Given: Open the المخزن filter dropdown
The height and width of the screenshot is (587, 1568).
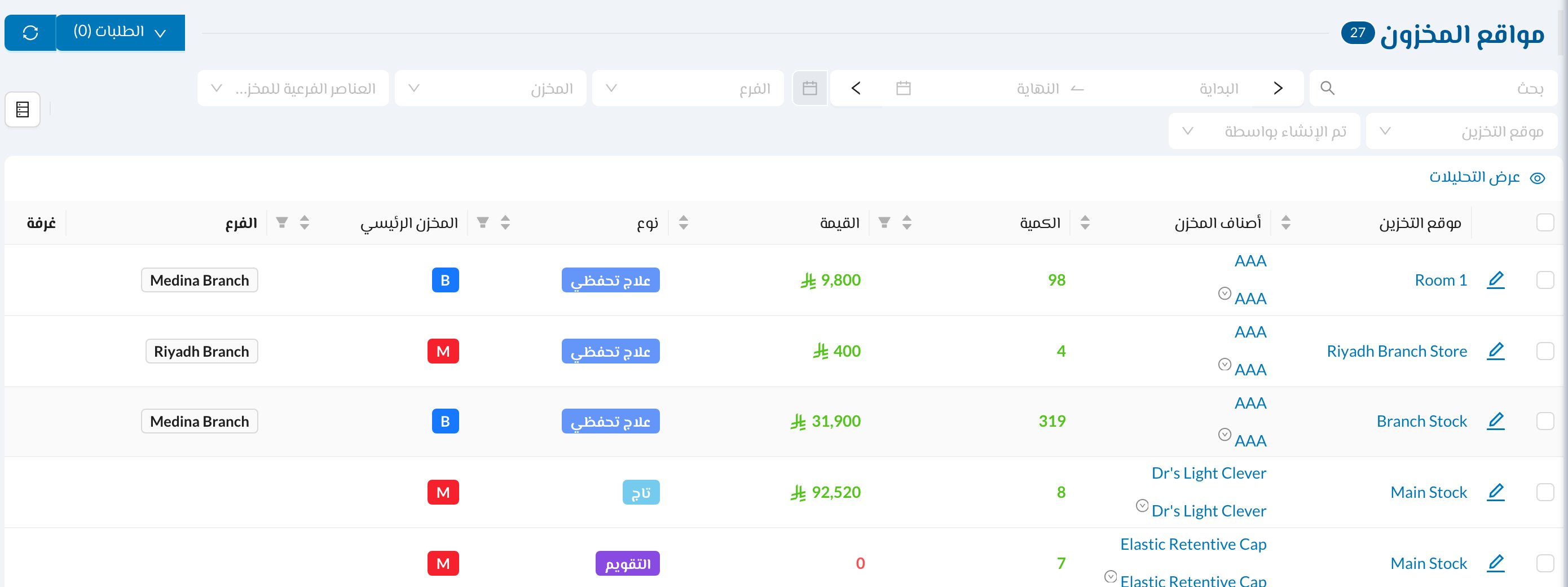Looking at the screenshot, I should coord(491,88).
